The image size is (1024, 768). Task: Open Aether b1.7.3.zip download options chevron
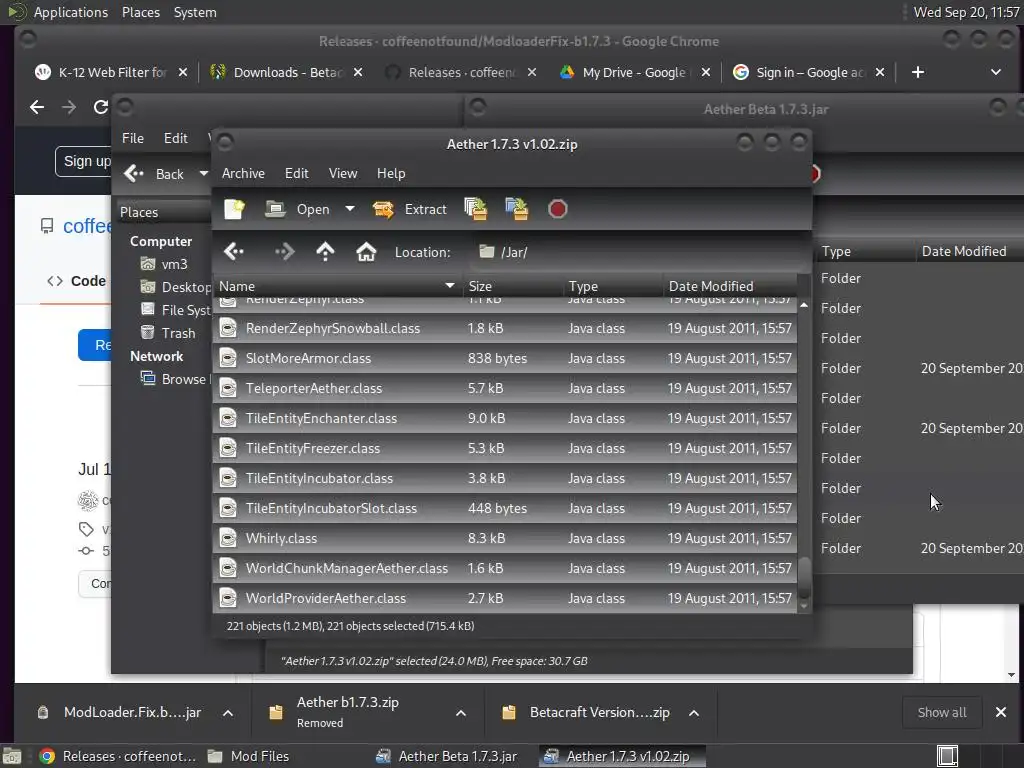coord(460,712)
